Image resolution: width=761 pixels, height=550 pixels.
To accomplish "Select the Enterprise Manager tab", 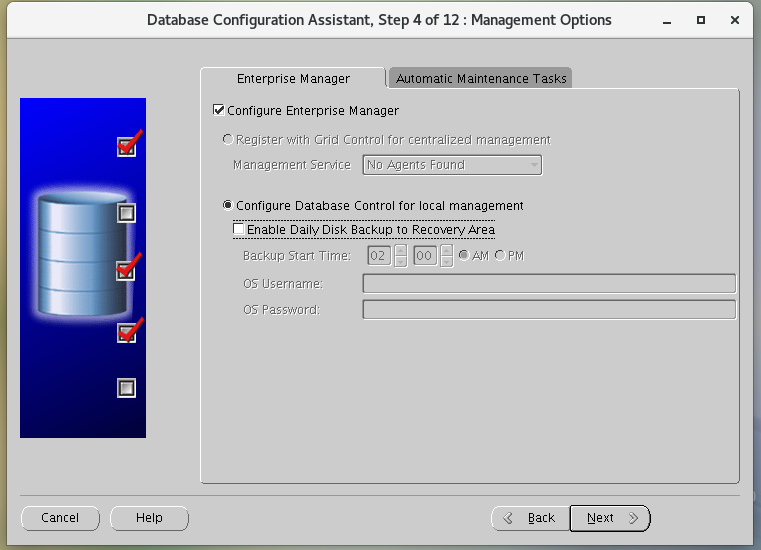I will [293, 78].
